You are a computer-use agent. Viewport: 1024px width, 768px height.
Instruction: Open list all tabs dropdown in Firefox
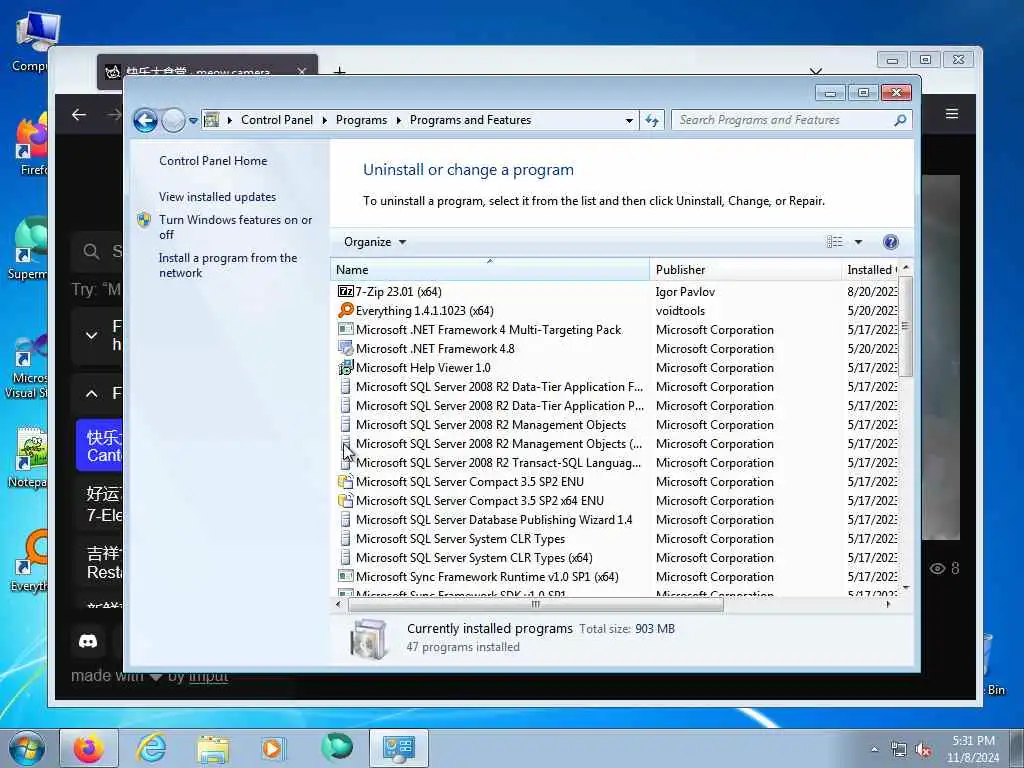coord(816,71)
